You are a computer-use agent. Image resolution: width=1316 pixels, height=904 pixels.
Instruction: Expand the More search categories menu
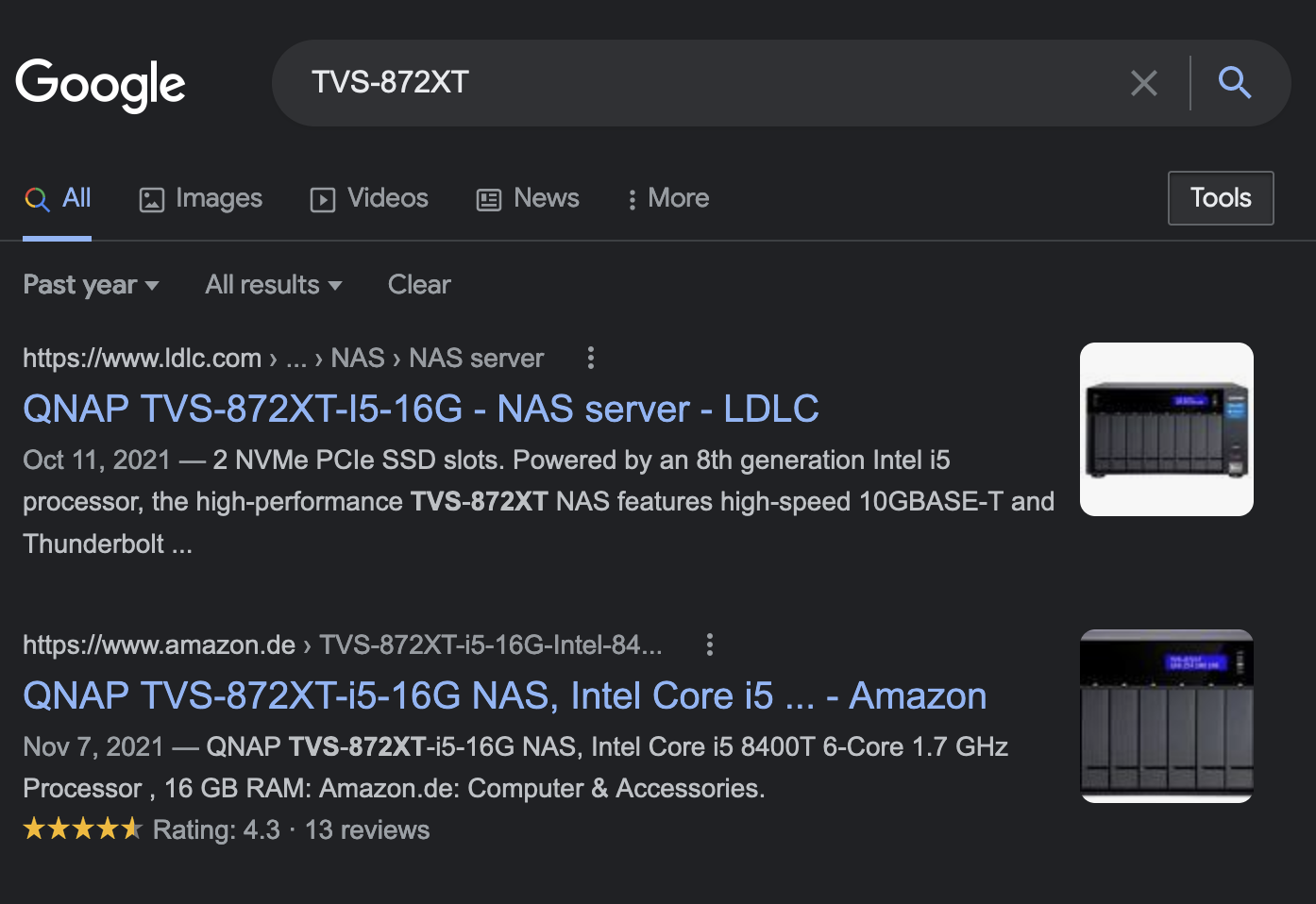point(668,198)
